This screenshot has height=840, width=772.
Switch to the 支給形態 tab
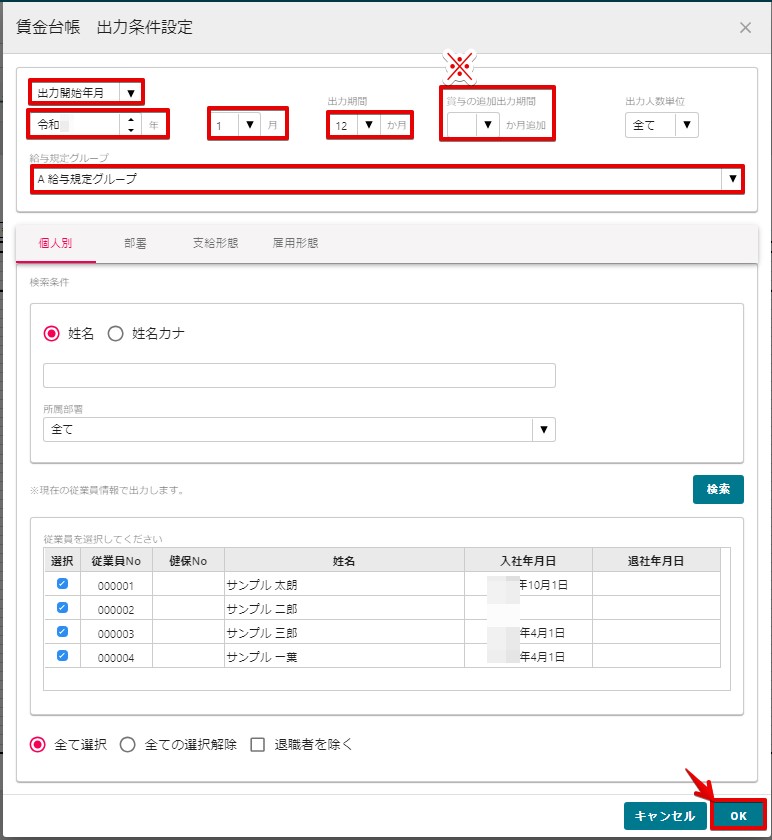215,243
